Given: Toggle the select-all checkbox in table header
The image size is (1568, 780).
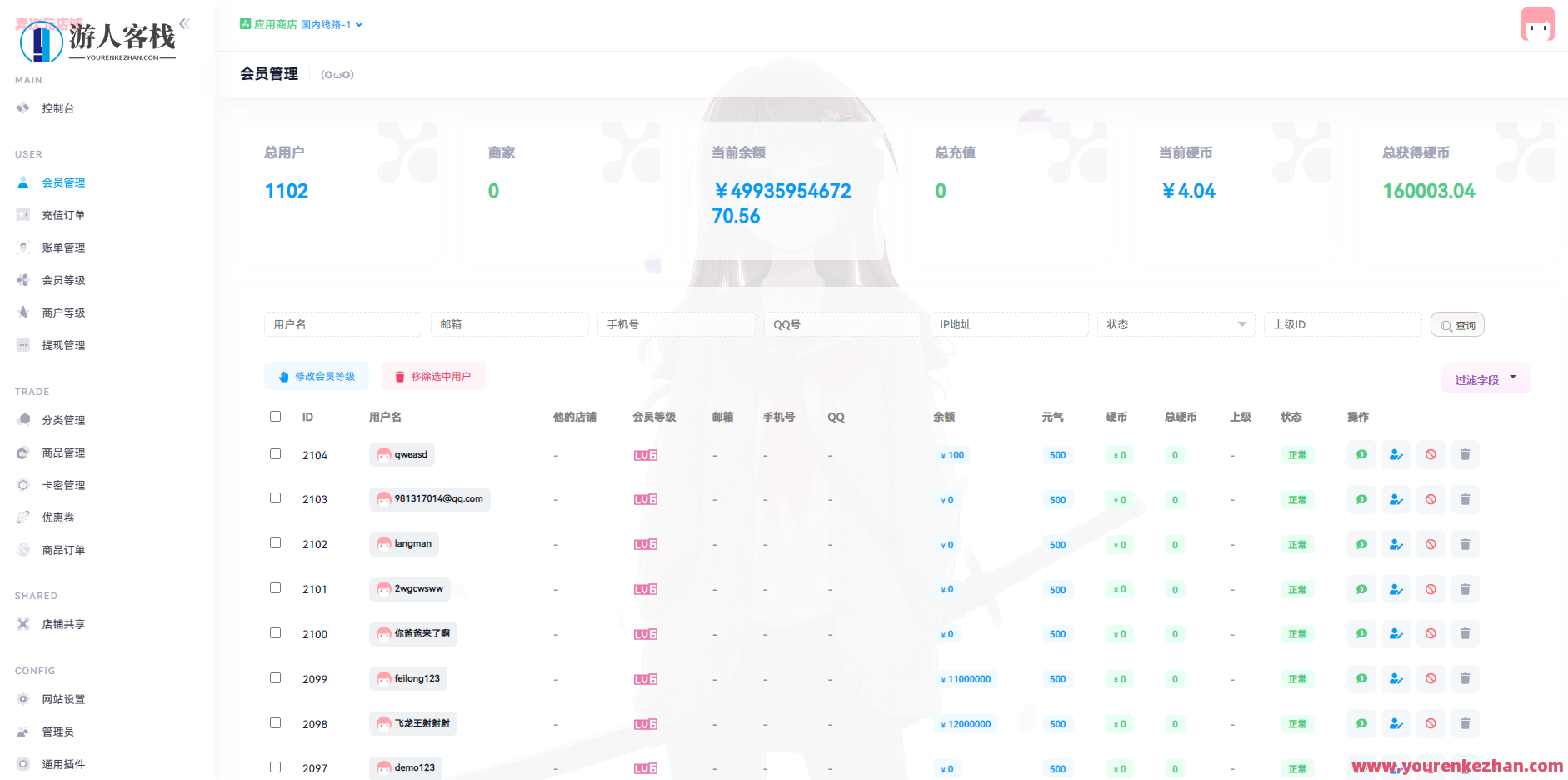Looking at the screenshot, I should coord(275,416).
